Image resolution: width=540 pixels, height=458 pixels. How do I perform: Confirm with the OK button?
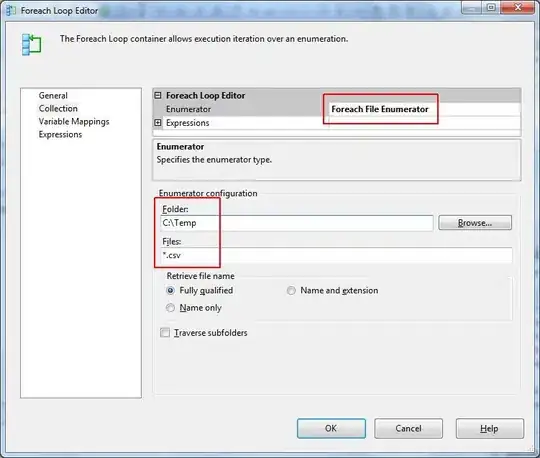point(331,428)
